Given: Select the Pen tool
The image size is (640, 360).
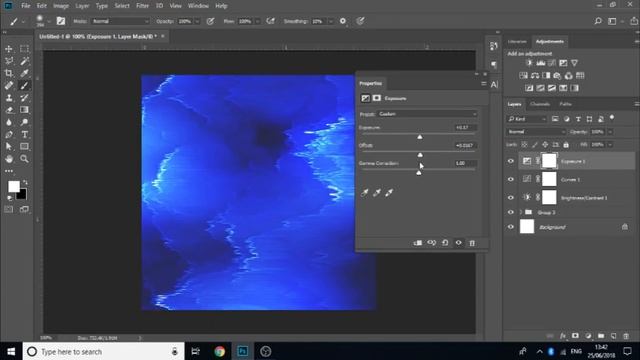Looking at the screenshot, I should (9, 134).
